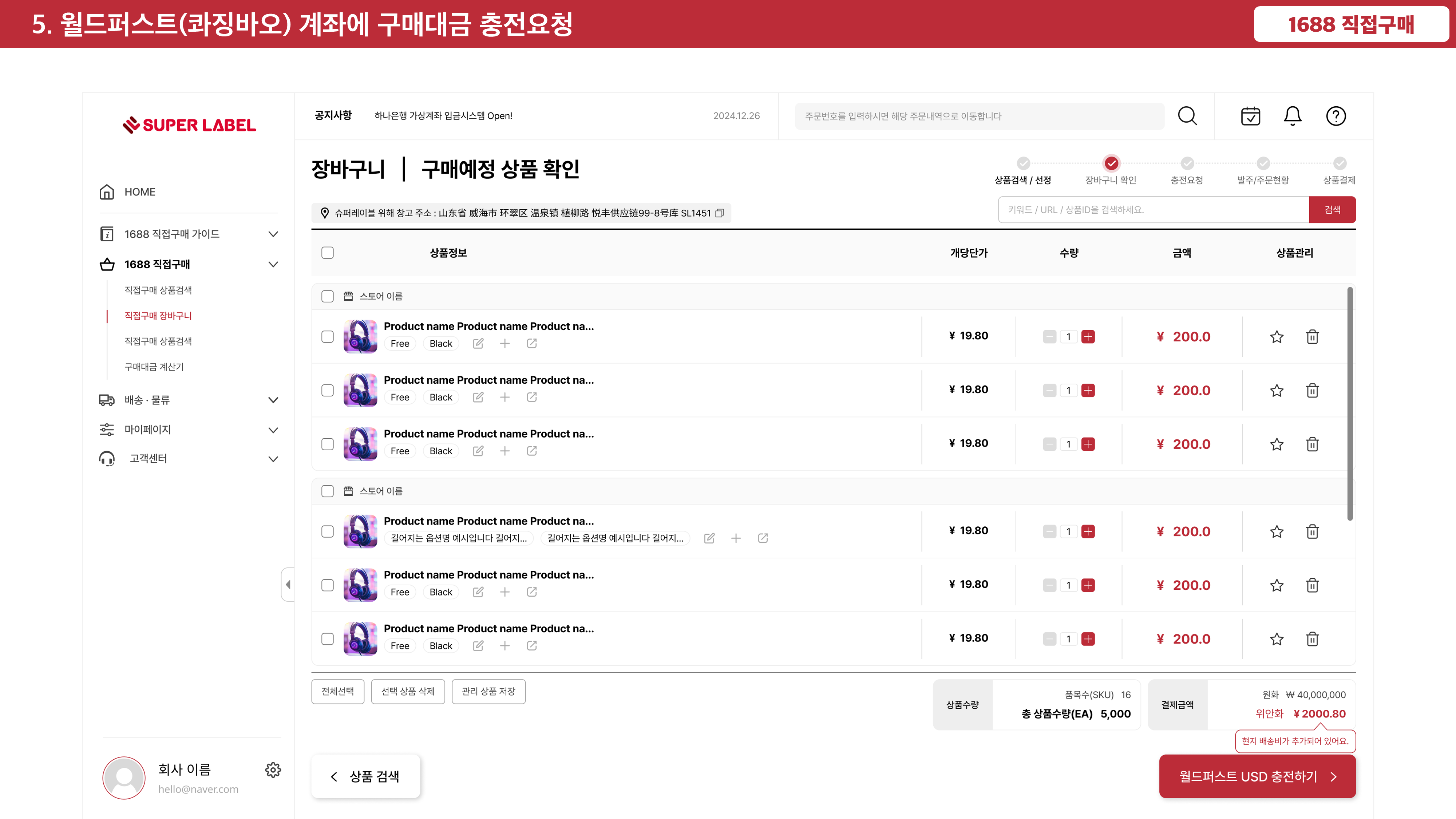The height and width of the screenshot is (819, 1456).
Task: Click 월드퍼스트 USD 충전하기 button
Action: point(1257,776)
